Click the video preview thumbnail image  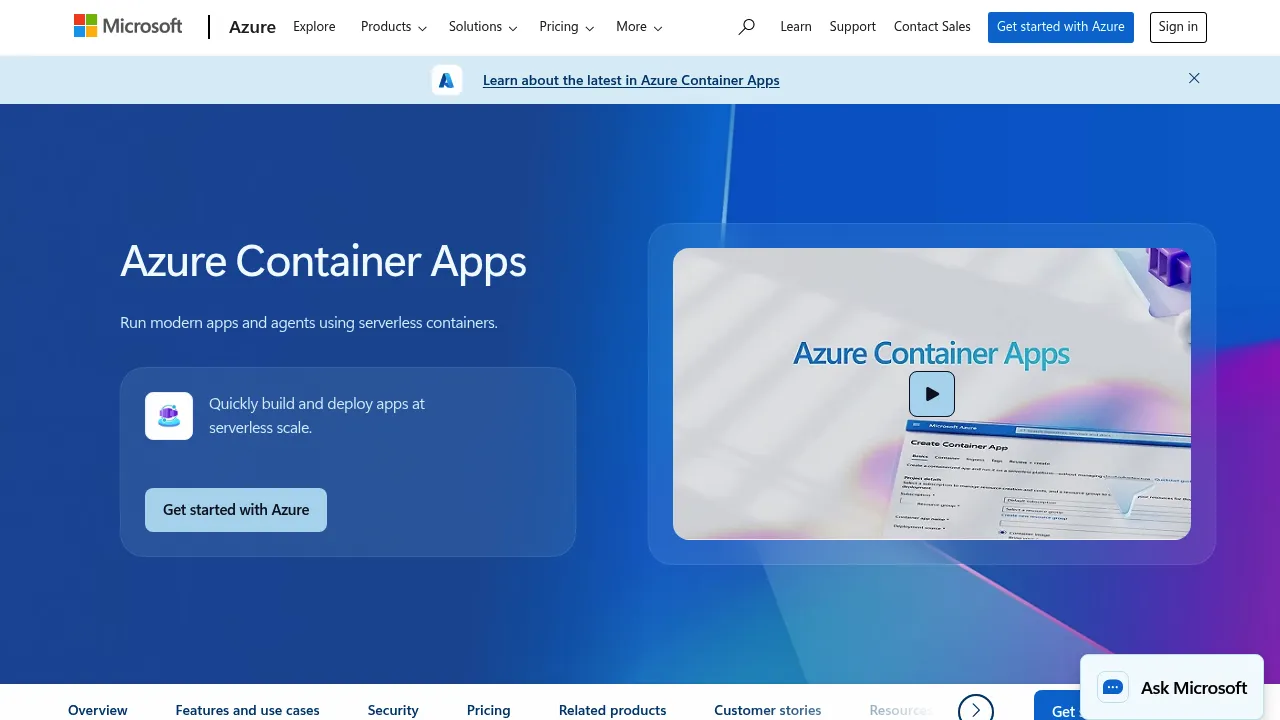(932, 394)
